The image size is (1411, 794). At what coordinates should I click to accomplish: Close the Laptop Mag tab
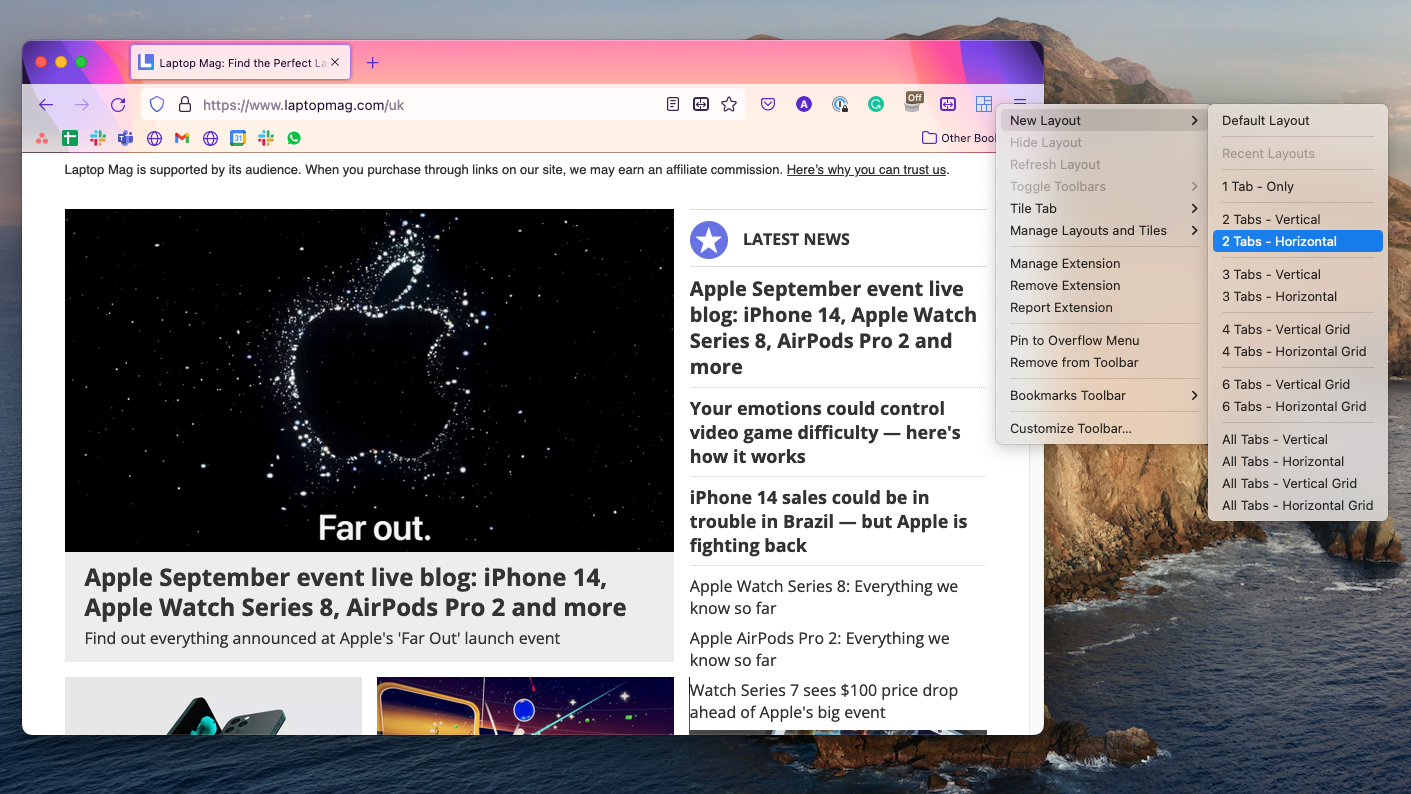[x=335, y=62]
